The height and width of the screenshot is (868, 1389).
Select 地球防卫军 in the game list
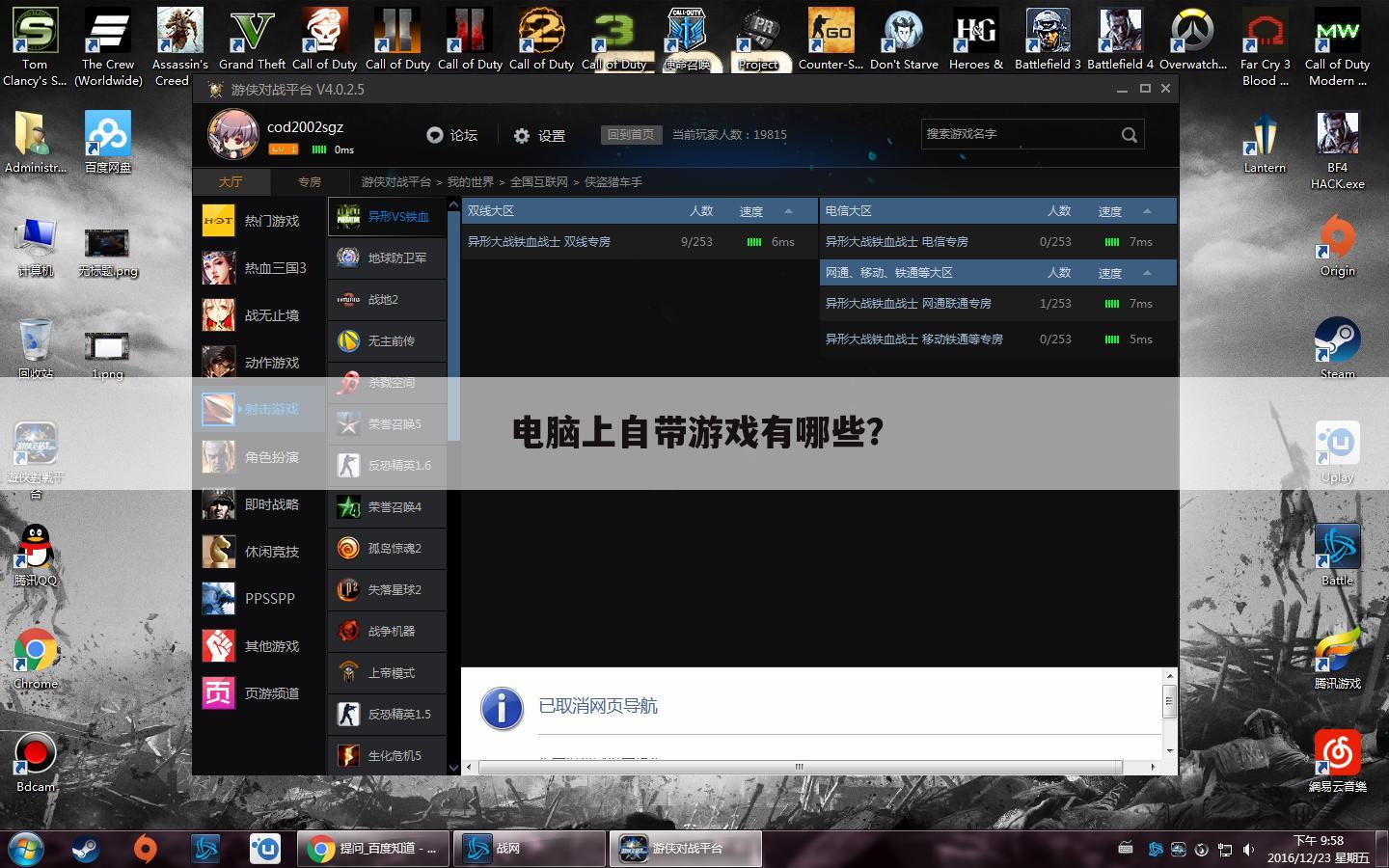tap(388, 258)
